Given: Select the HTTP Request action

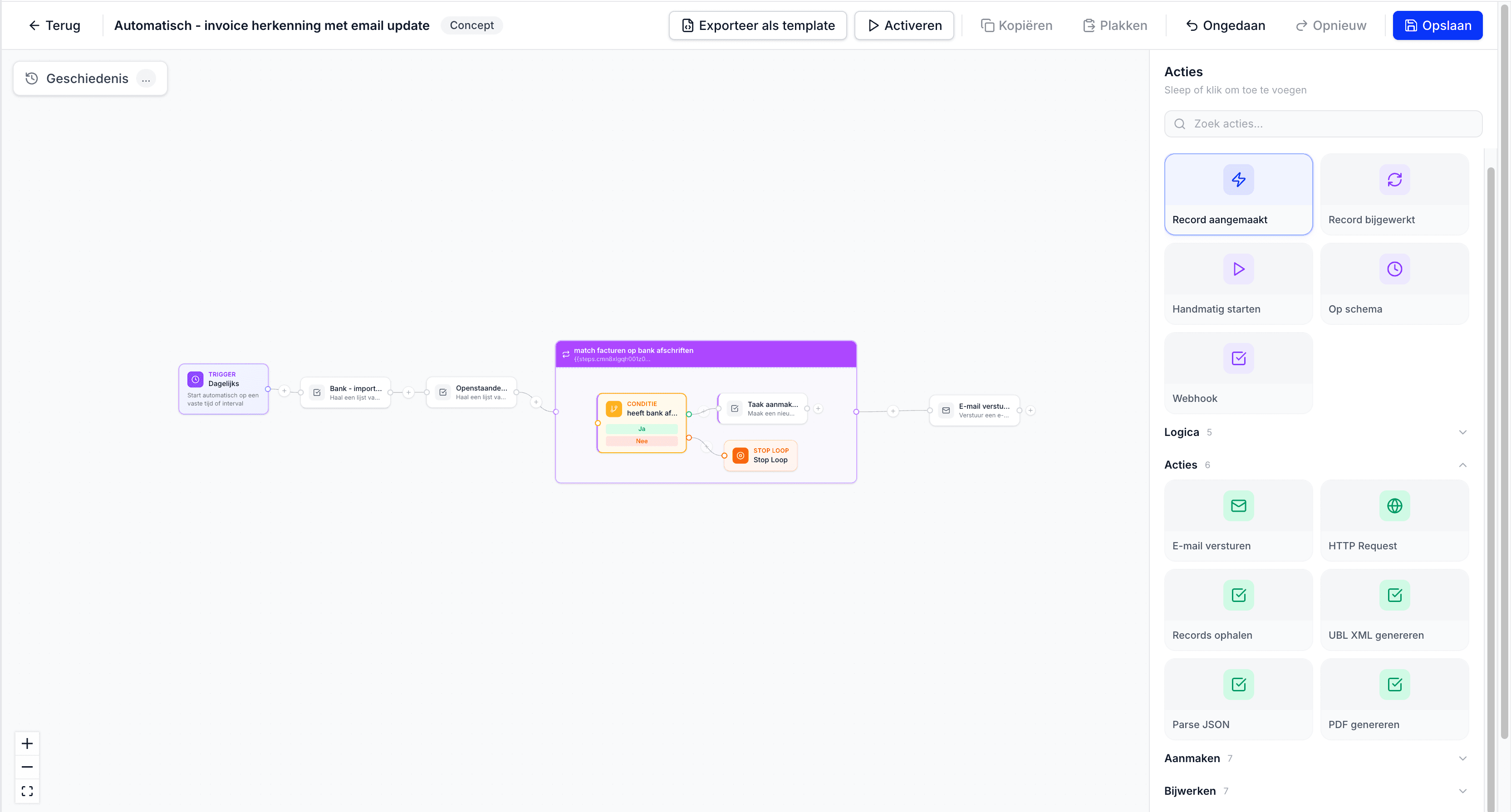Looking at the screenshot, I should point(1395,520).
